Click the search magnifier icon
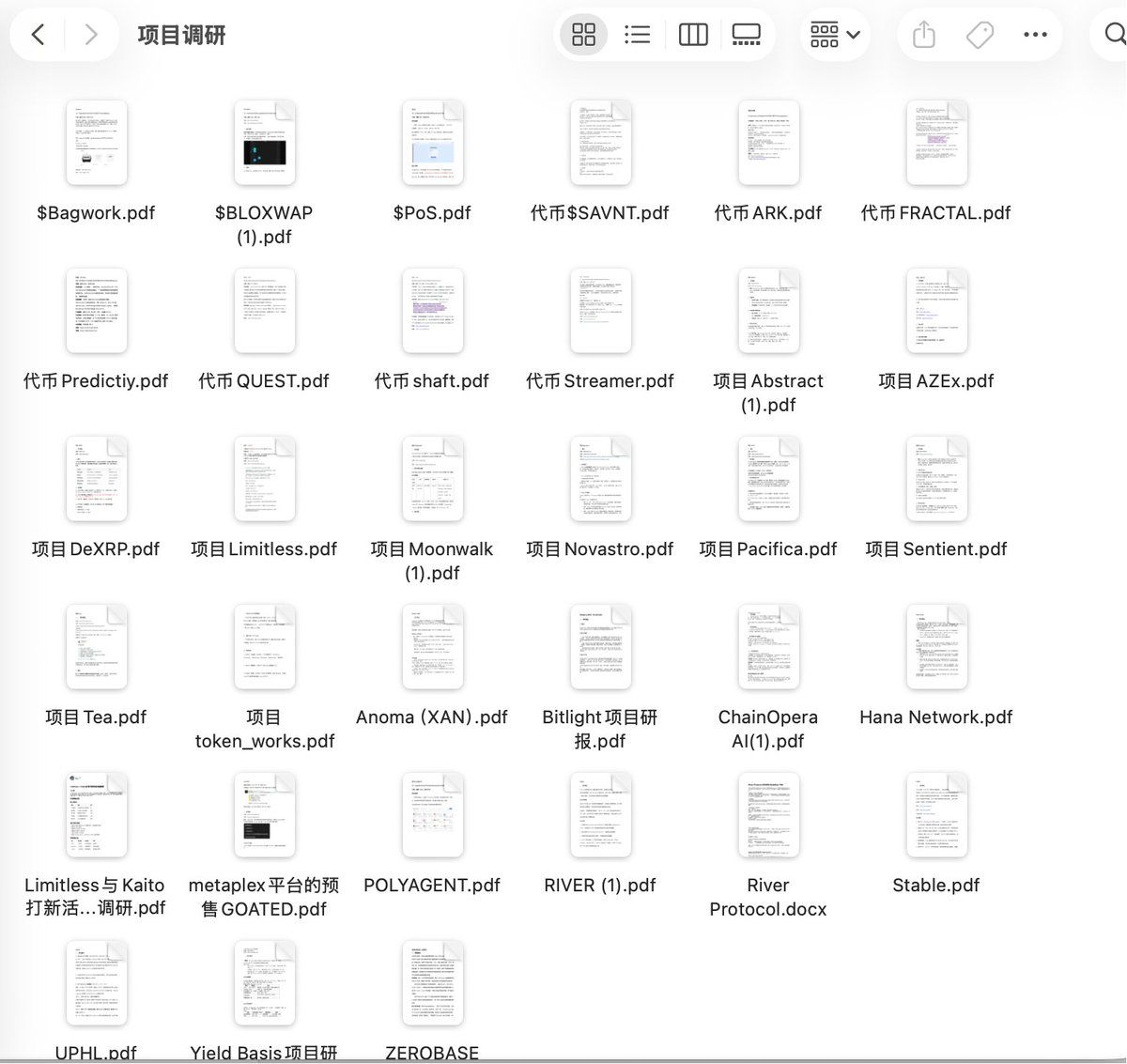Viewport: 1127px width, 1064px height. point(1114,35)
